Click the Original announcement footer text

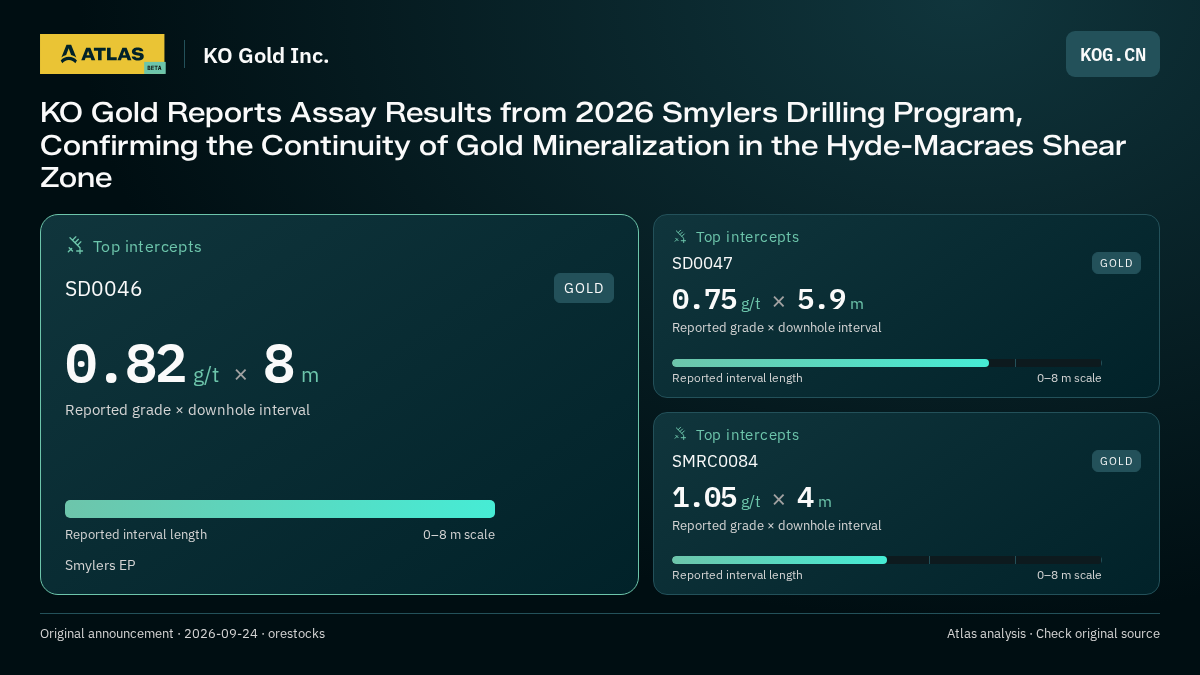(182, 633)
